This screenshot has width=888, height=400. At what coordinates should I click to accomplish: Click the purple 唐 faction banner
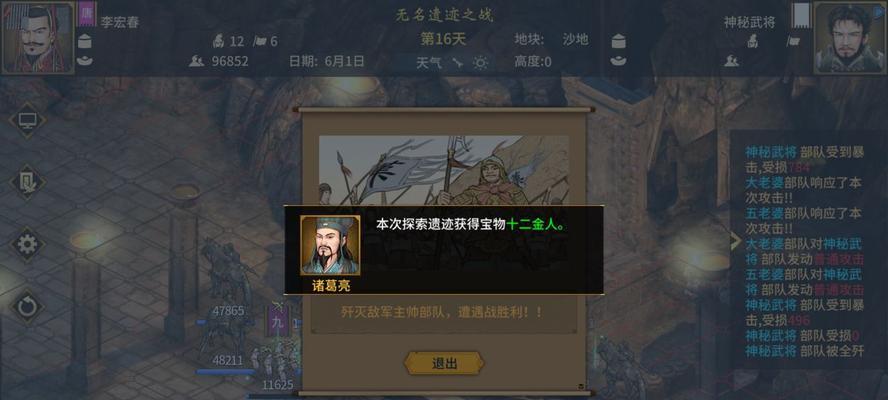87,14
